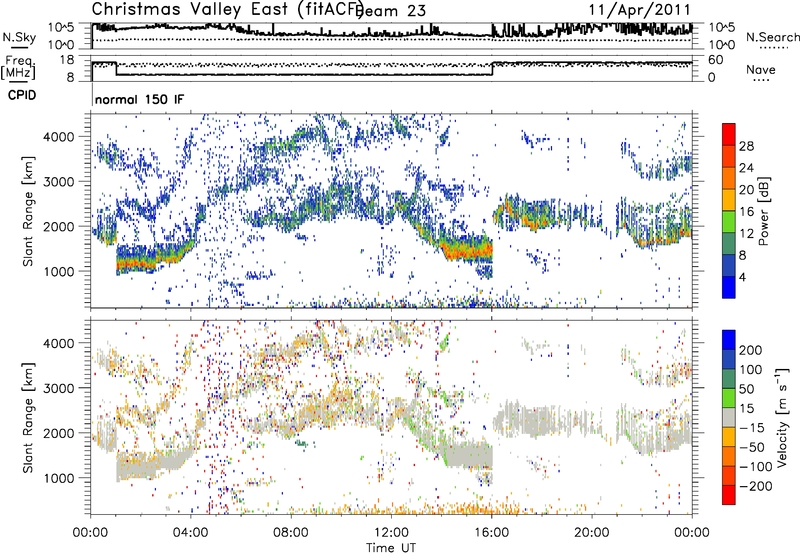
Task: Click the red segment of the power color bar
Action: coord(729,135)
